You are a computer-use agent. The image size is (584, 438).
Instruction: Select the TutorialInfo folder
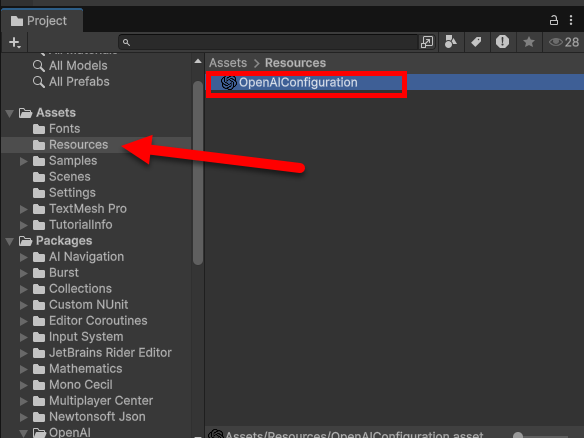coord(73,225)
